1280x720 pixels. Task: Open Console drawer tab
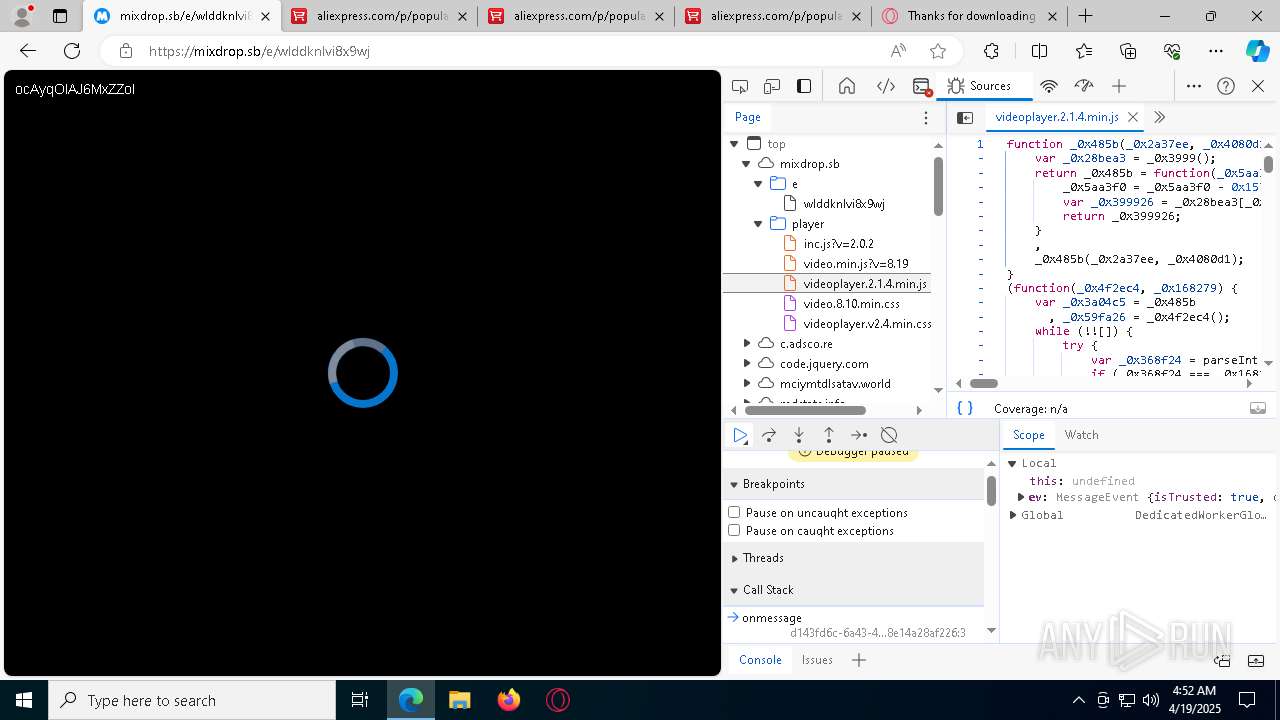point(760,659)
